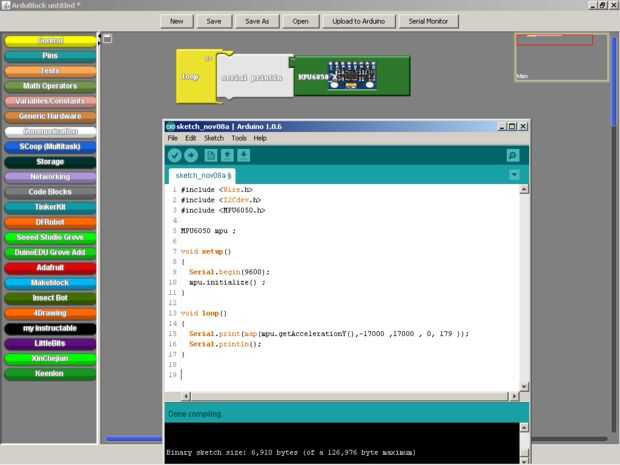The image size is (620, 465).
Task: Open the DFRobot drawer
Action: [x=50, y=222]
